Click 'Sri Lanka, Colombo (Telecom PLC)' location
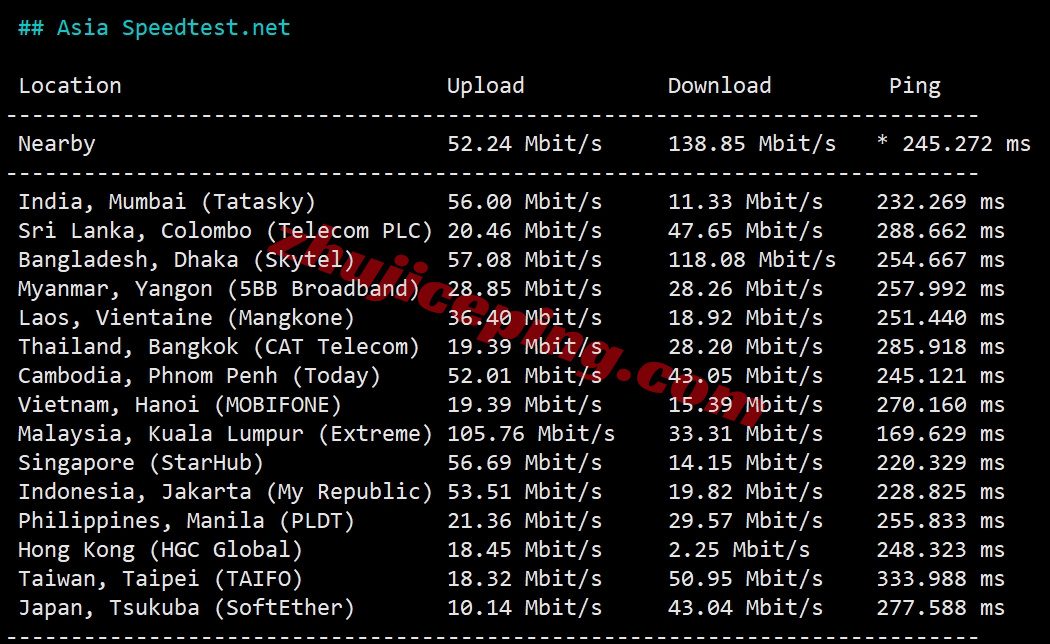This screenshot has height=644, width=1050. tap(226, 231)
